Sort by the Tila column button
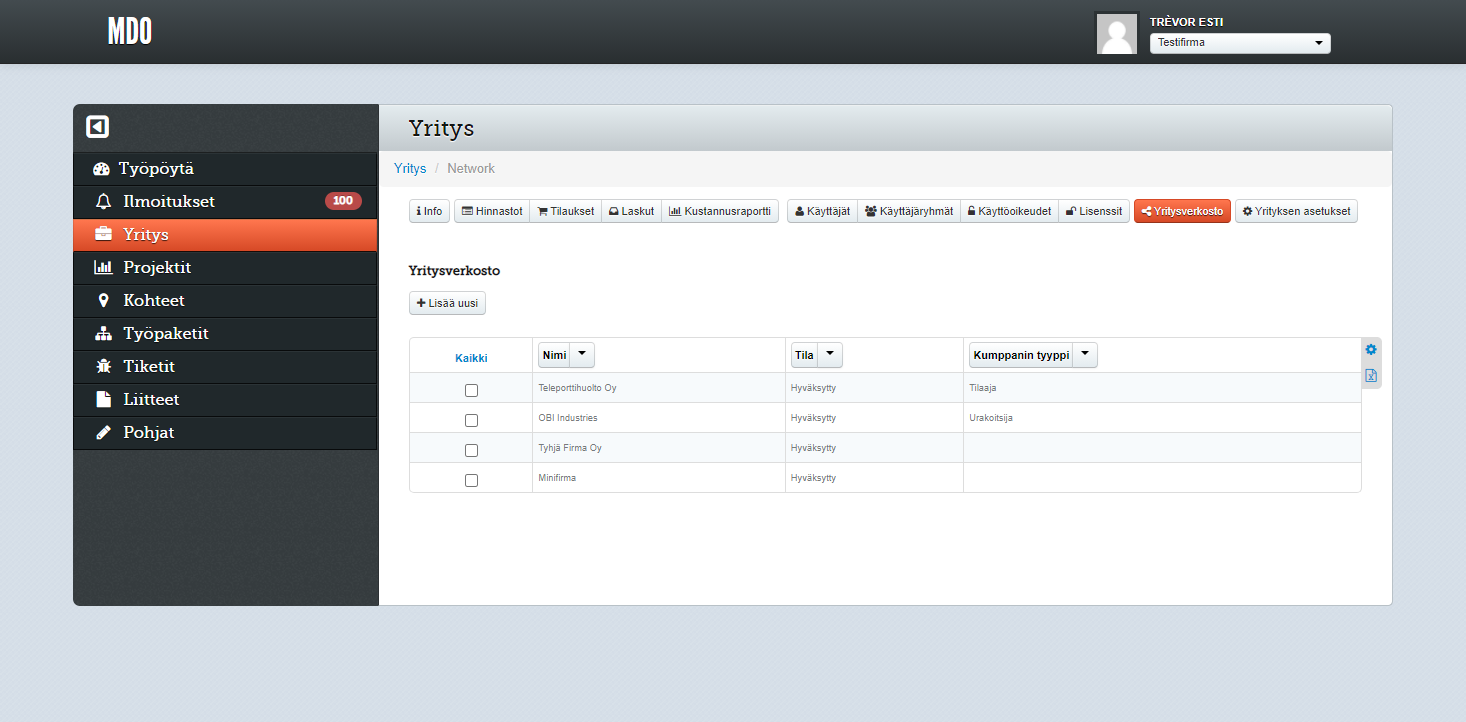1466x722 pixels. point(804,355)
